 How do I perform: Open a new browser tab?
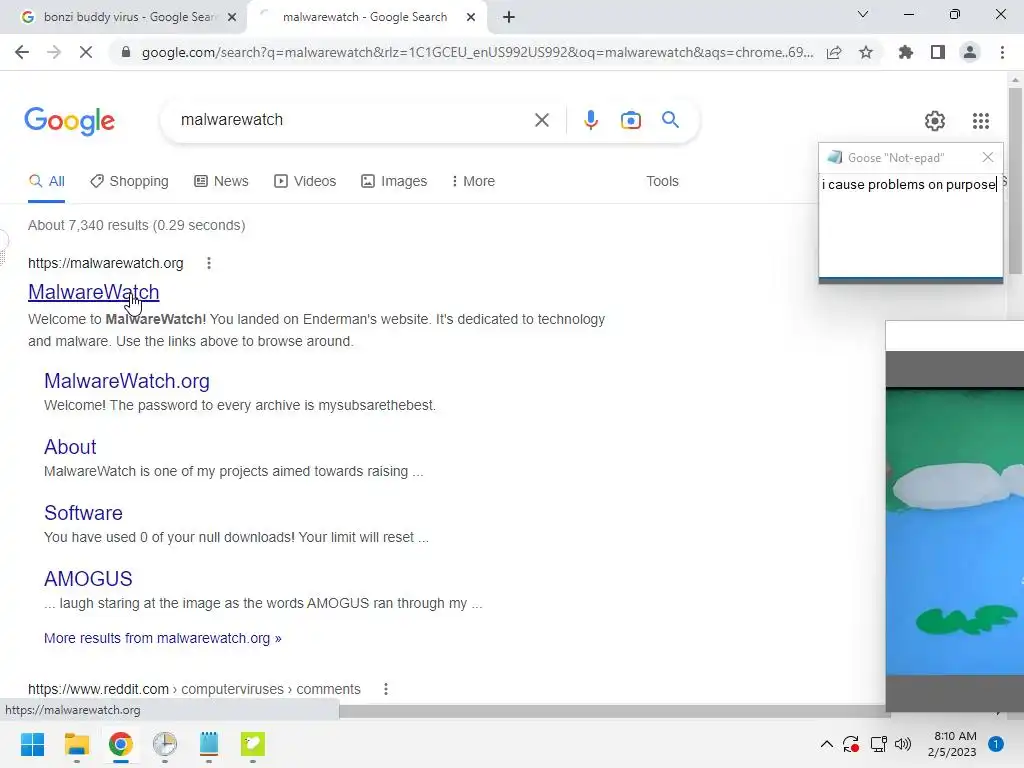point(509,17)
